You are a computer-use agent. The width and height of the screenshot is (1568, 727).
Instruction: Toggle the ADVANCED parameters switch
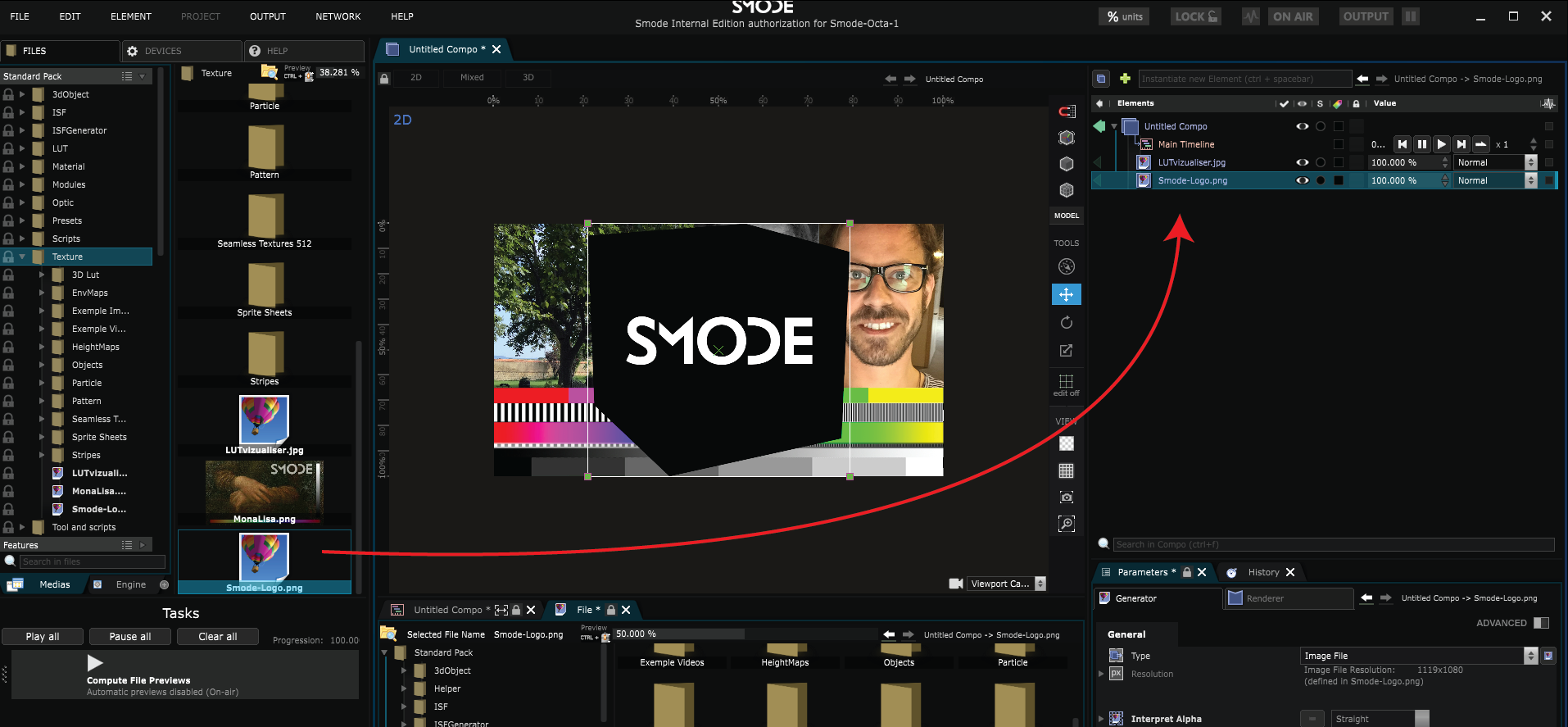[1541, 623]
